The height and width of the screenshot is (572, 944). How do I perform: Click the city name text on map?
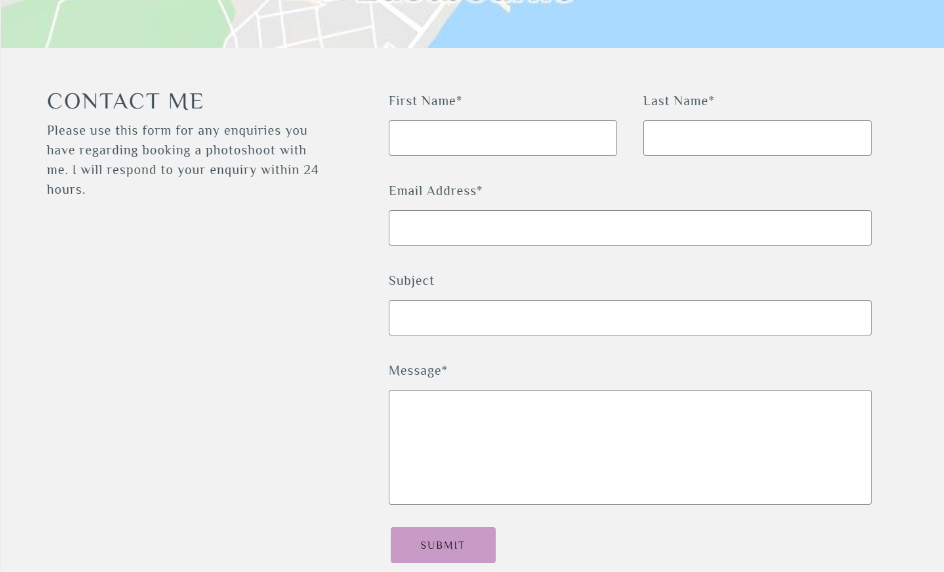coord(465,4)
